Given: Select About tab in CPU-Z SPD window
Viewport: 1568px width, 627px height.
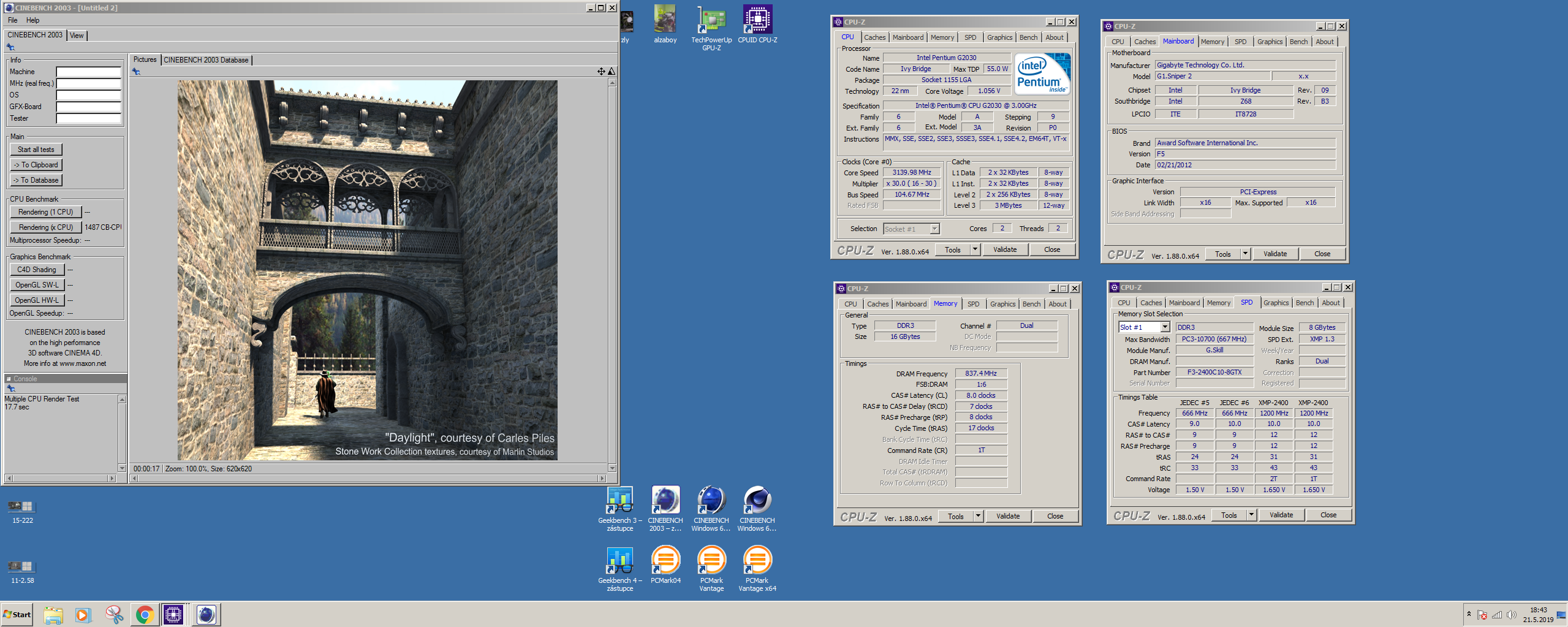Looking at the screenshot, I should [x=1330, y=303].
